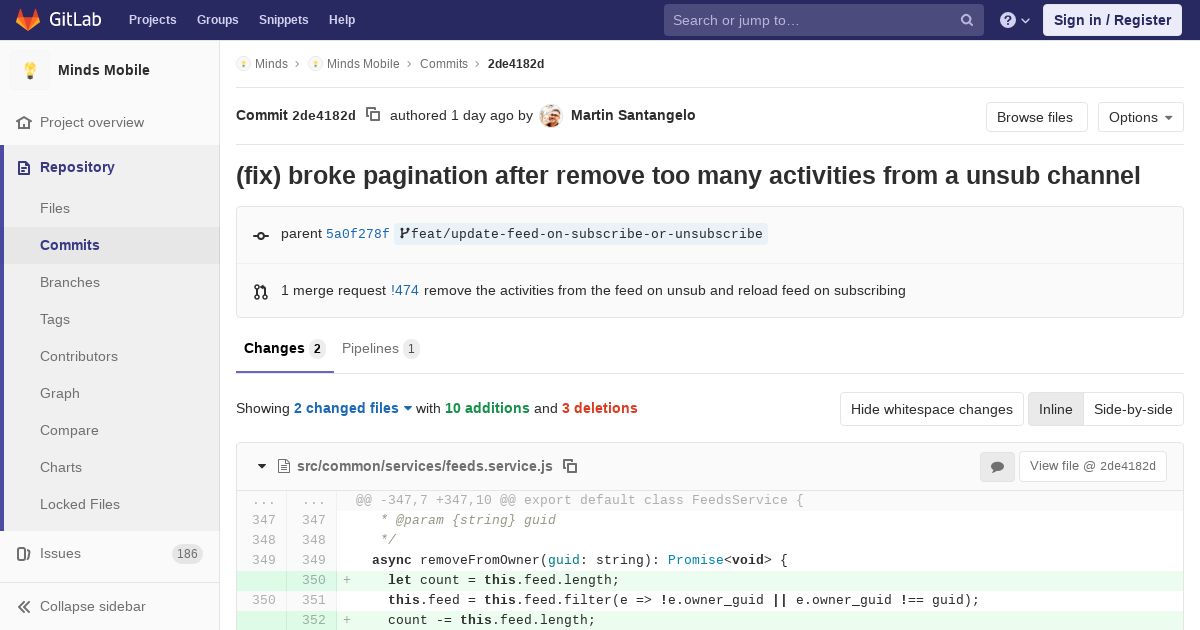Click the Project overview home icon

pos(24,123)
